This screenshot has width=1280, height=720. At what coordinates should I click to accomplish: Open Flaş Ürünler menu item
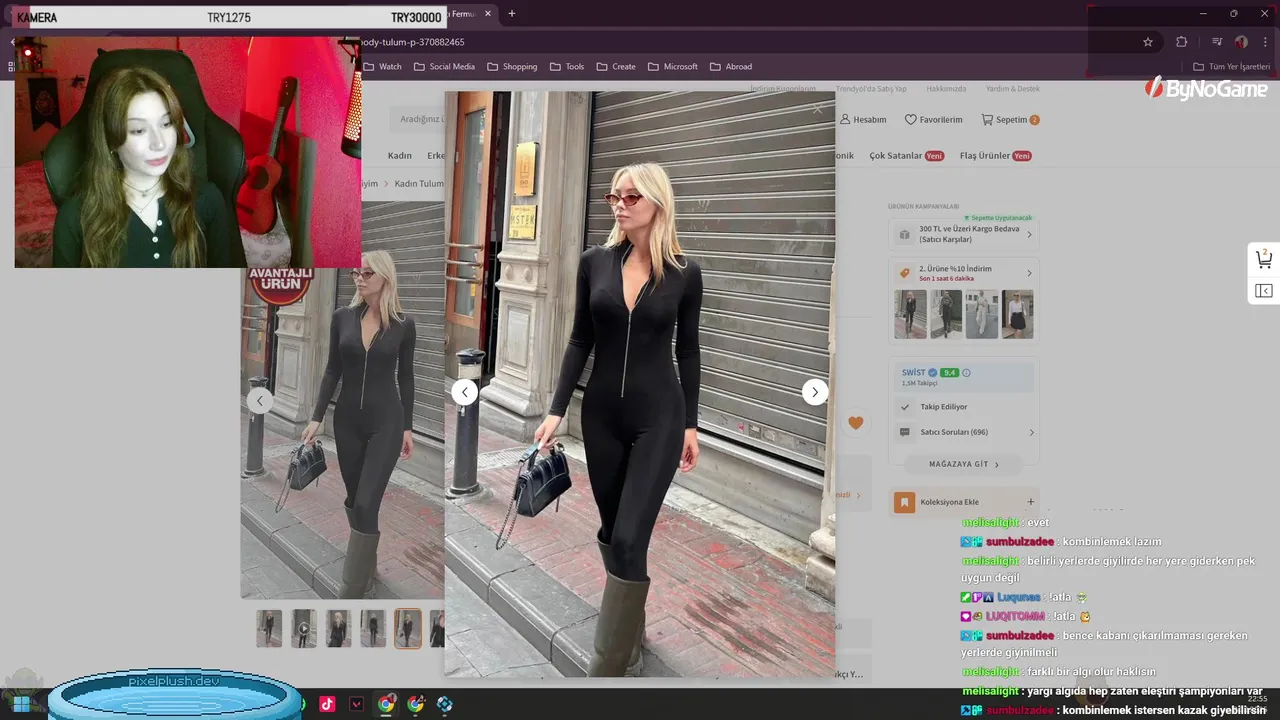point(995,156)
